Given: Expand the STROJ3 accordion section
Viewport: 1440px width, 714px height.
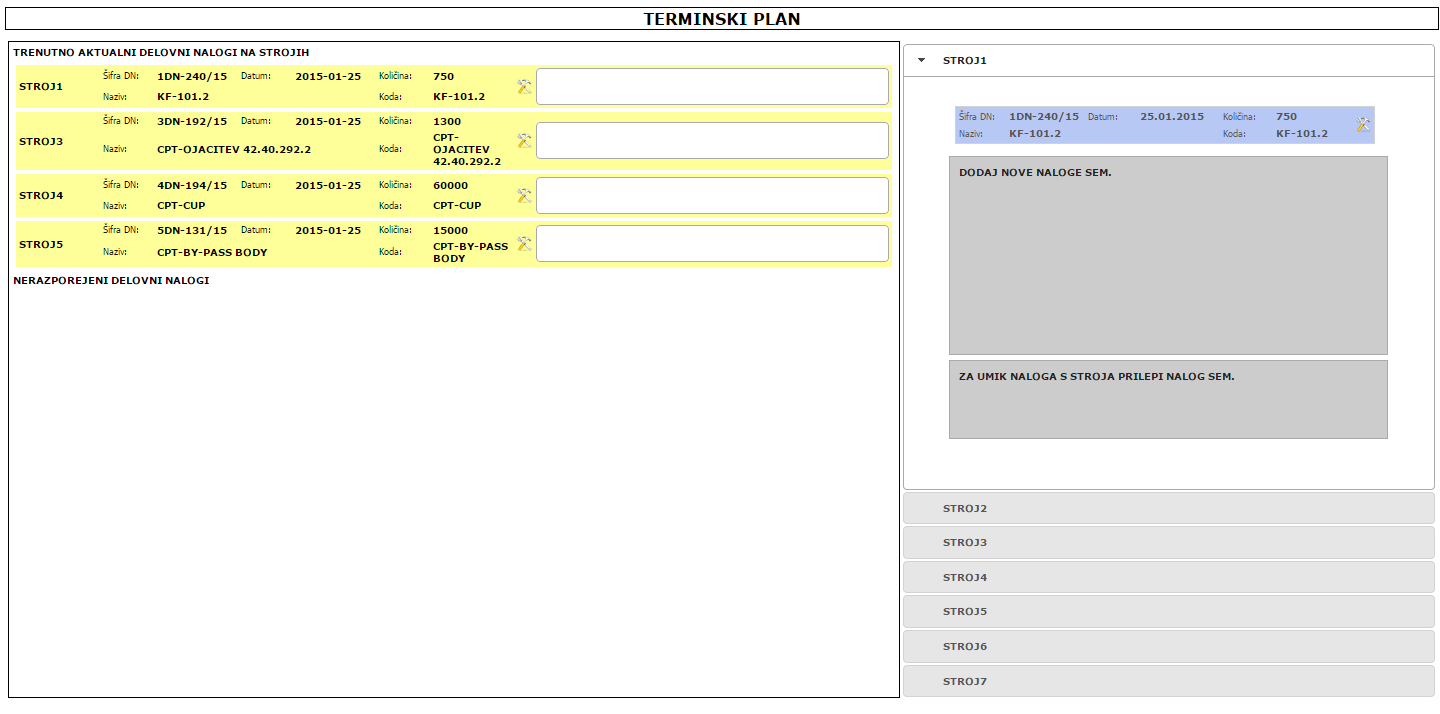Looking at the screenshot, I should (1168, 543).
